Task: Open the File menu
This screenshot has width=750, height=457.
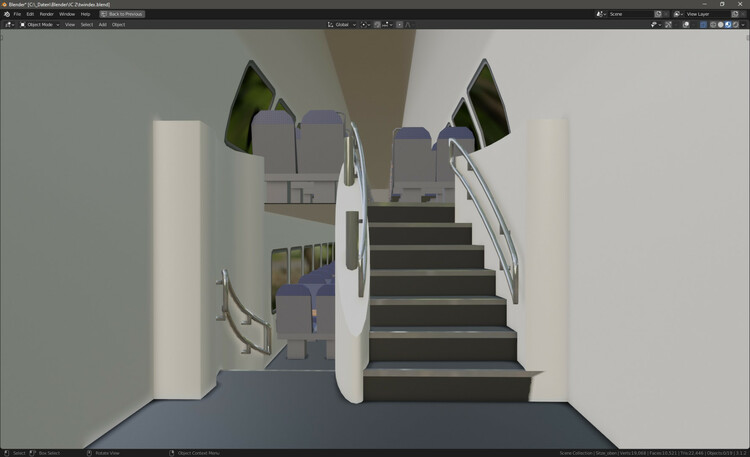Action: (x=17, y=14)
